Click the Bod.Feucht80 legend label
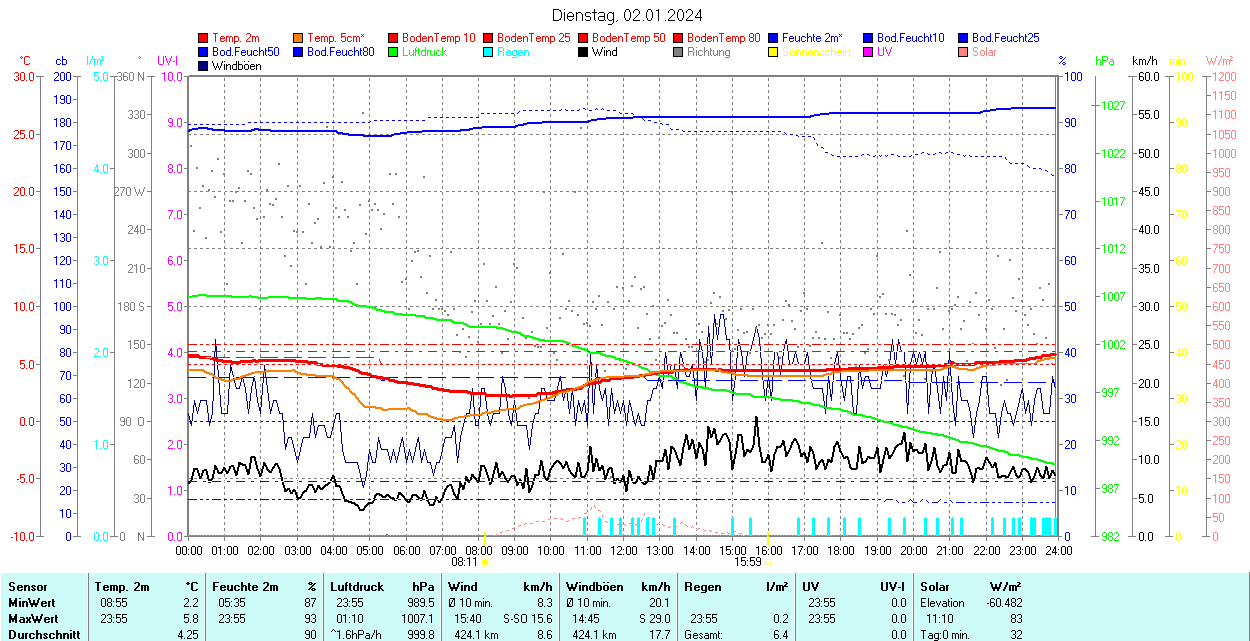 pyautogui.click(x=340, y=52)
